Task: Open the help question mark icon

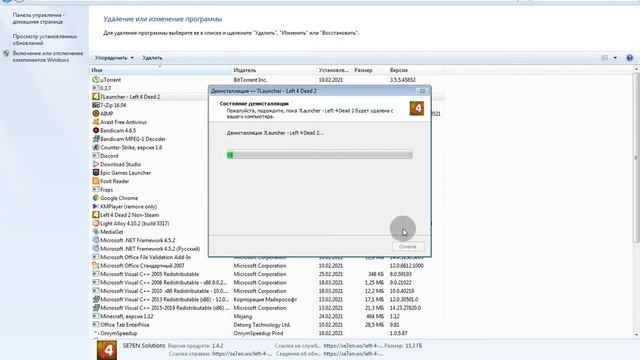Action: [x=629, y=58]
